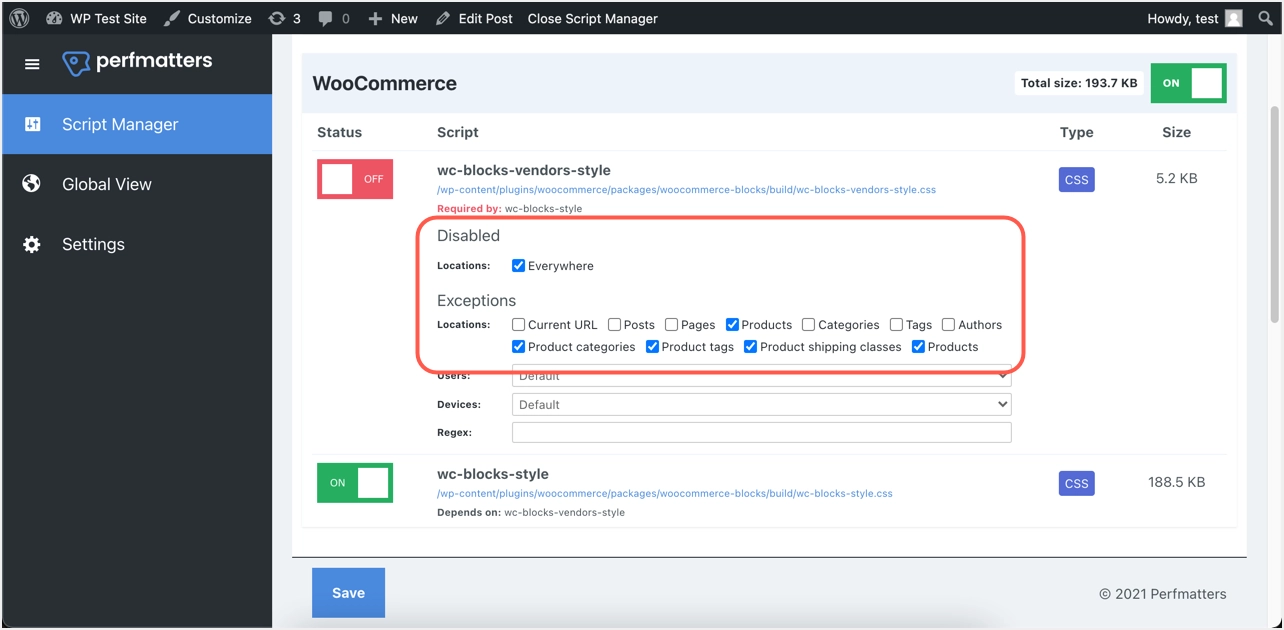Click the hamburger menu icon
This screenshot has width=1284, height=630.
pos(32,64)
